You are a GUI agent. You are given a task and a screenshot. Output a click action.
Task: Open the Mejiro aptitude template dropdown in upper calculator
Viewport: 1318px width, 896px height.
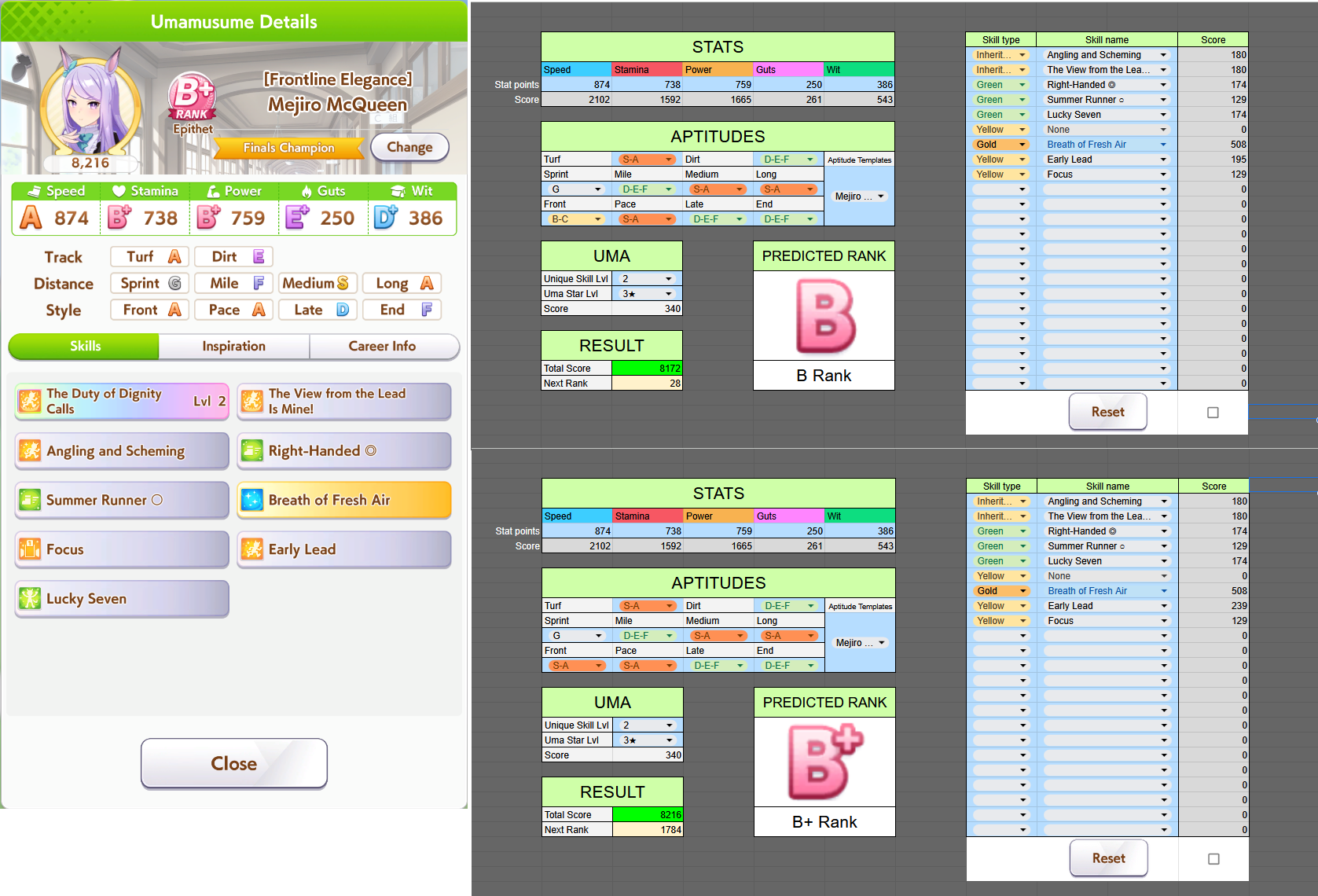pos(859,196)
